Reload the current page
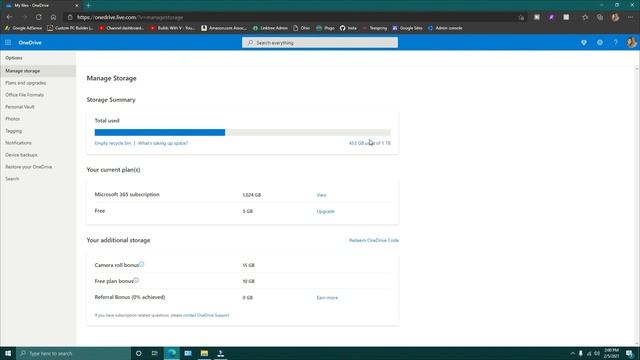The width and height of the screenshot is (640, 360). [39, 17]
